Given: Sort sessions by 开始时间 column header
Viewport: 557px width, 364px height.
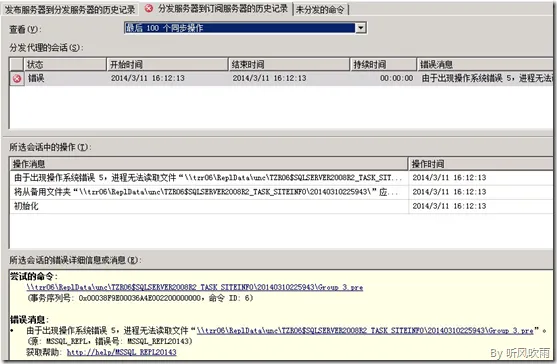Looking at the screenshot, I should [167, 64].
